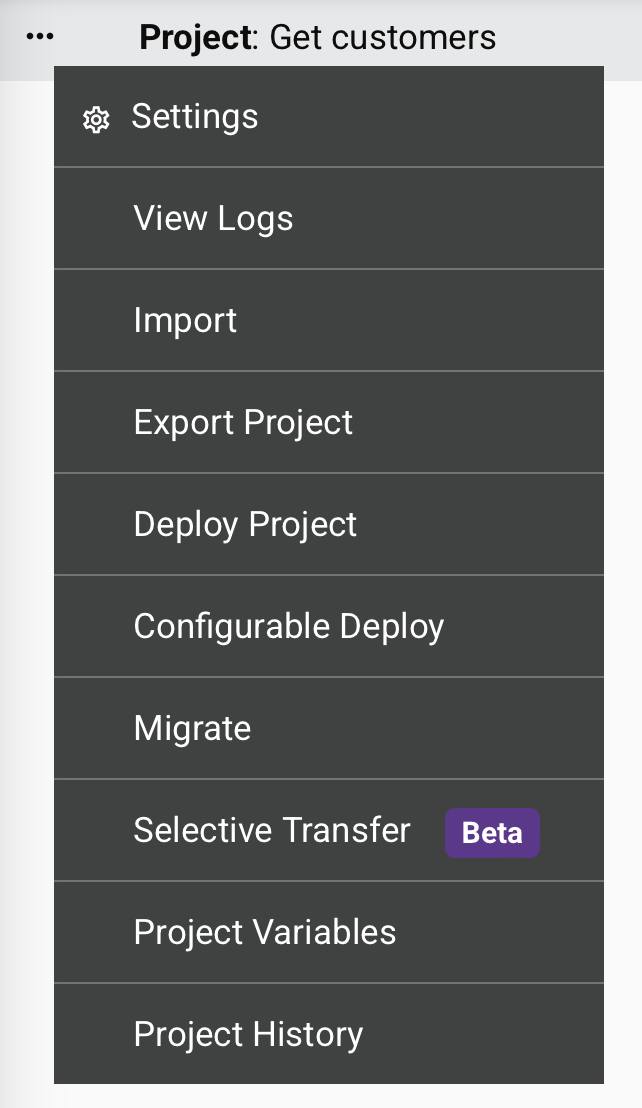The width and height of the screenshot is (642, 1108).
Task: Start an import via the Import row
Action: [x=328, y=321]
